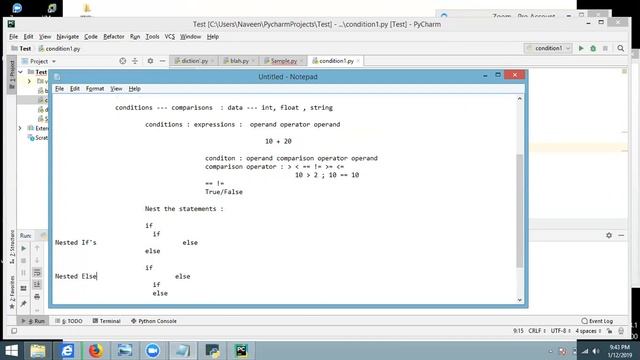
Task: Open the Notepad View menu
Action: (x=116, y=89)
